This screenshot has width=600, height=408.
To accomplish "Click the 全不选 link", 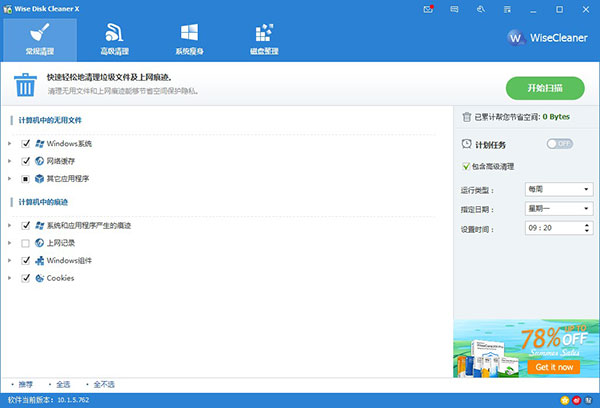I will (x=104, y=384).
